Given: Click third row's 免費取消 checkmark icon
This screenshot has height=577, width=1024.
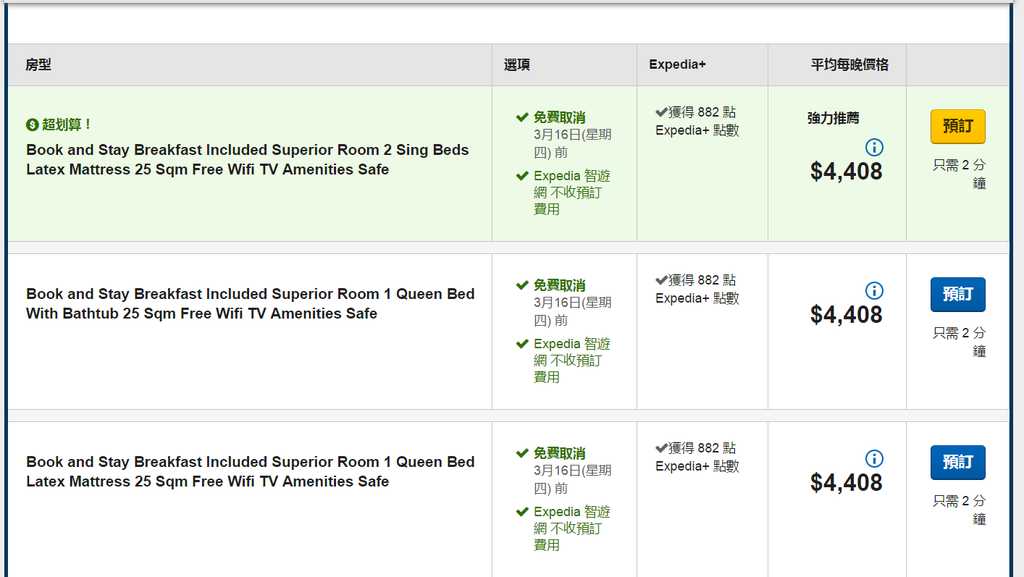Looking at the screenshot, I should tap(522, 453).
